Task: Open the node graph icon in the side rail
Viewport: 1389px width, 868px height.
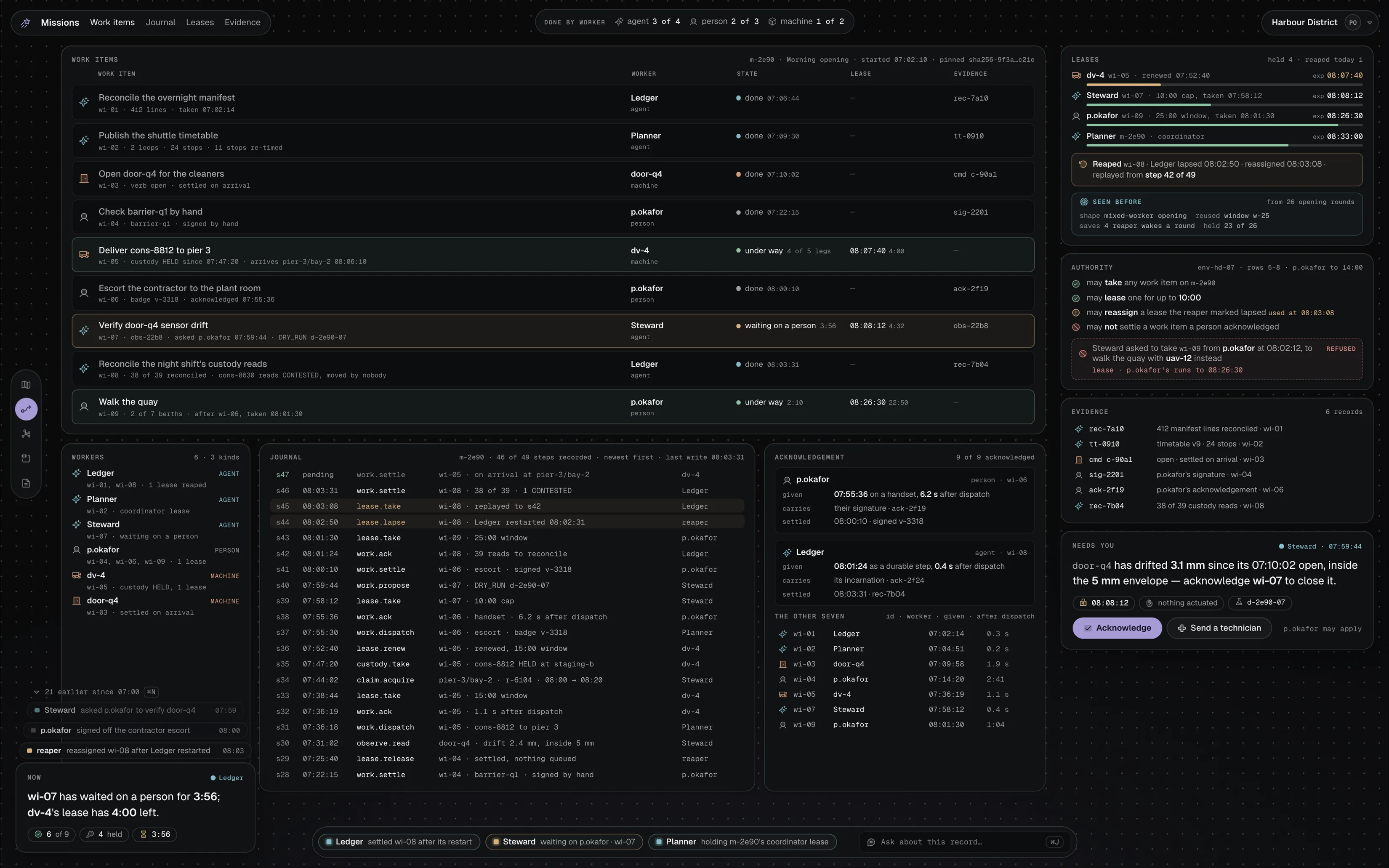Action: coord(26,434)
